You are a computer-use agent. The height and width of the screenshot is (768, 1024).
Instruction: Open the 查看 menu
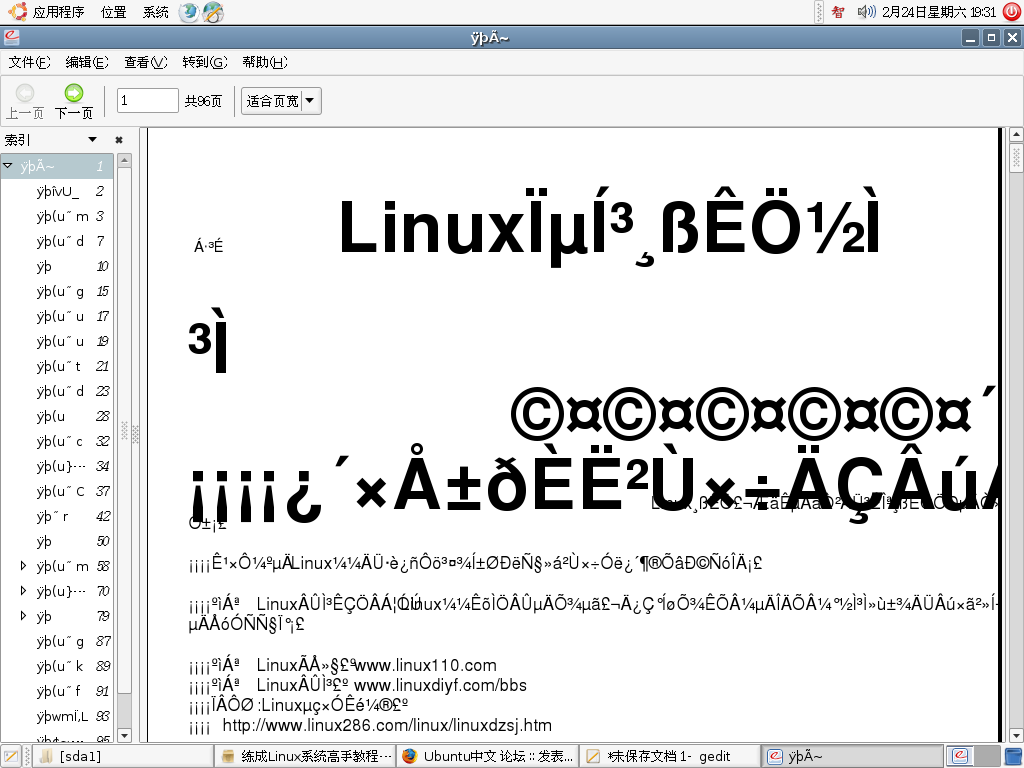pyautogui.click(x=146, y=62)
